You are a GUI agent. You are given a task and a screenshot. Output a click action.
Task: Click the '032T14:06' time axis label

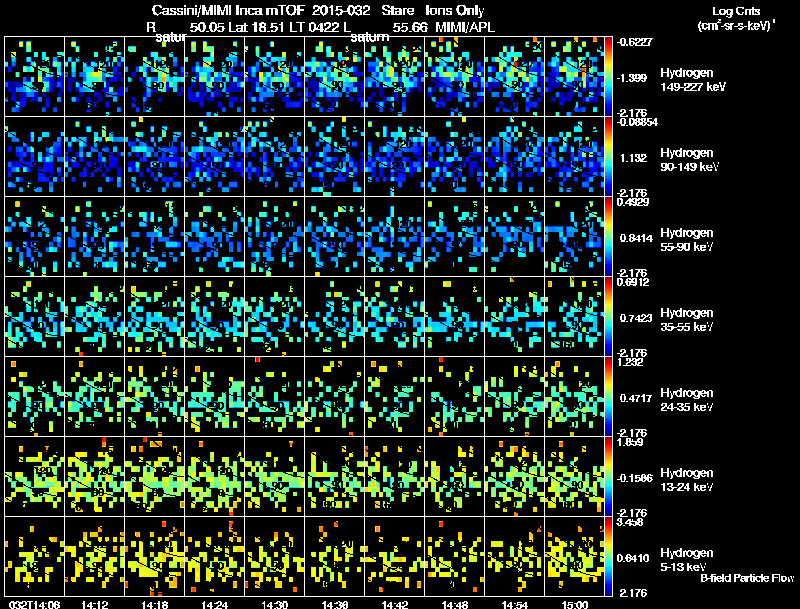(x=34, y=604)
